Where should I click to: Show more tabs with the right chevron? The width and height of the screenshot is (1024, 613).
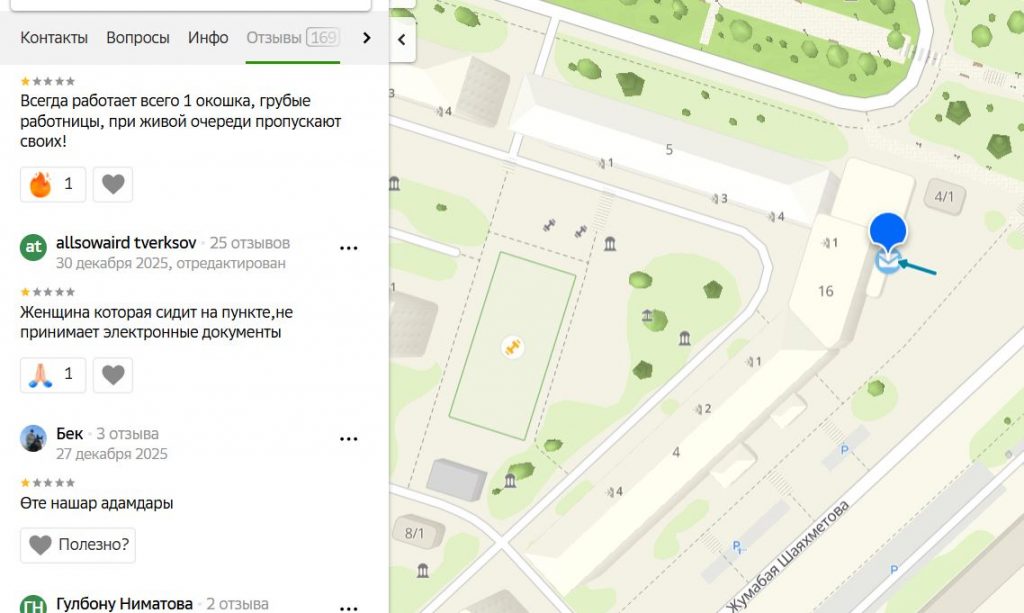point(366,38)
